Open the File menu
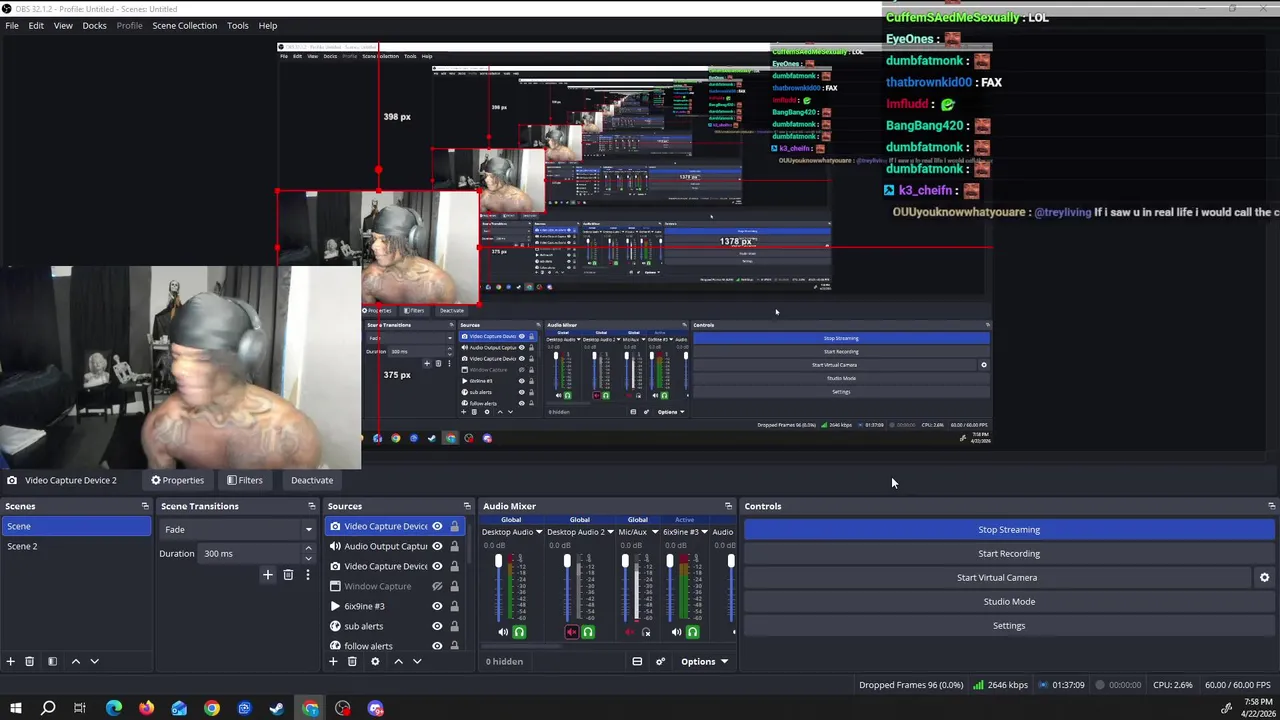 pos(12,25)
